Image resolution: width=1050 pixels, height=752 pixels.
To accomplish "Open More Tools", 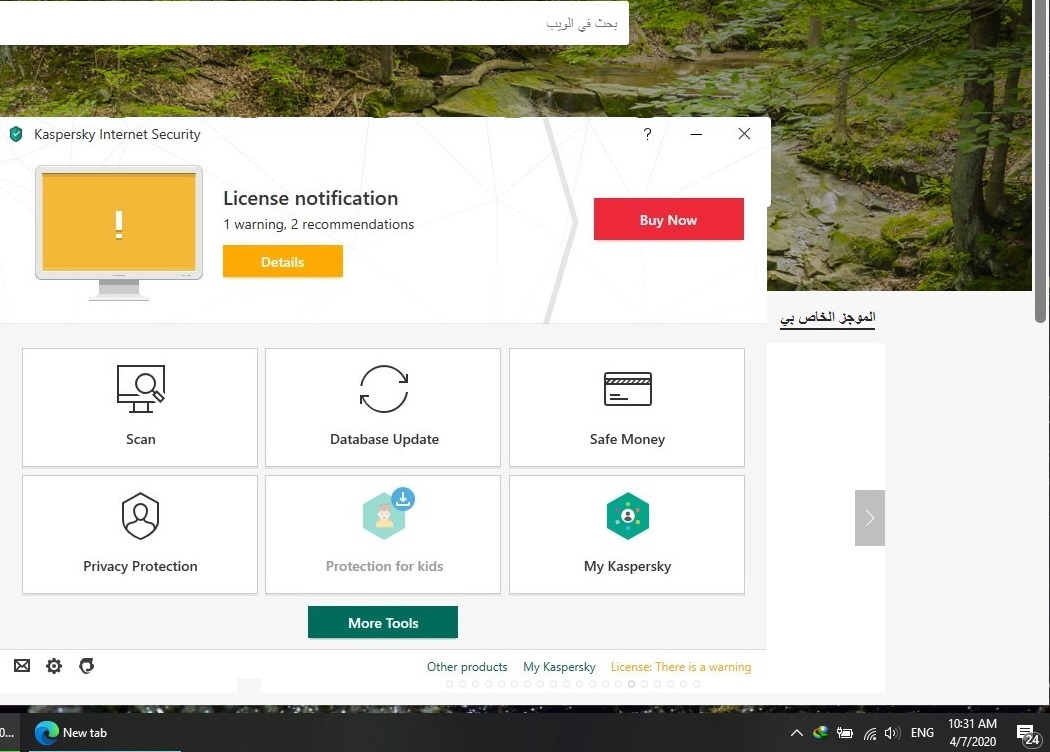I will point(383,622).
